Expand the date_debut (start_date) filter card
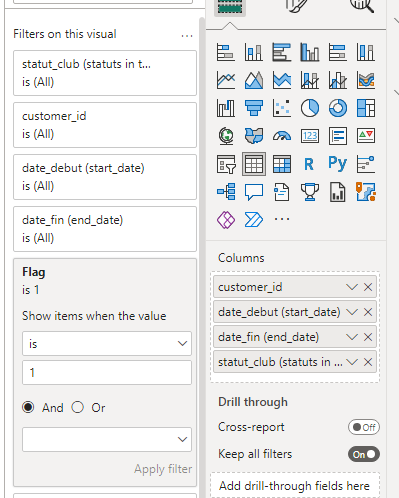The height and width of the screenshot is (498, 399). point(105,177)
